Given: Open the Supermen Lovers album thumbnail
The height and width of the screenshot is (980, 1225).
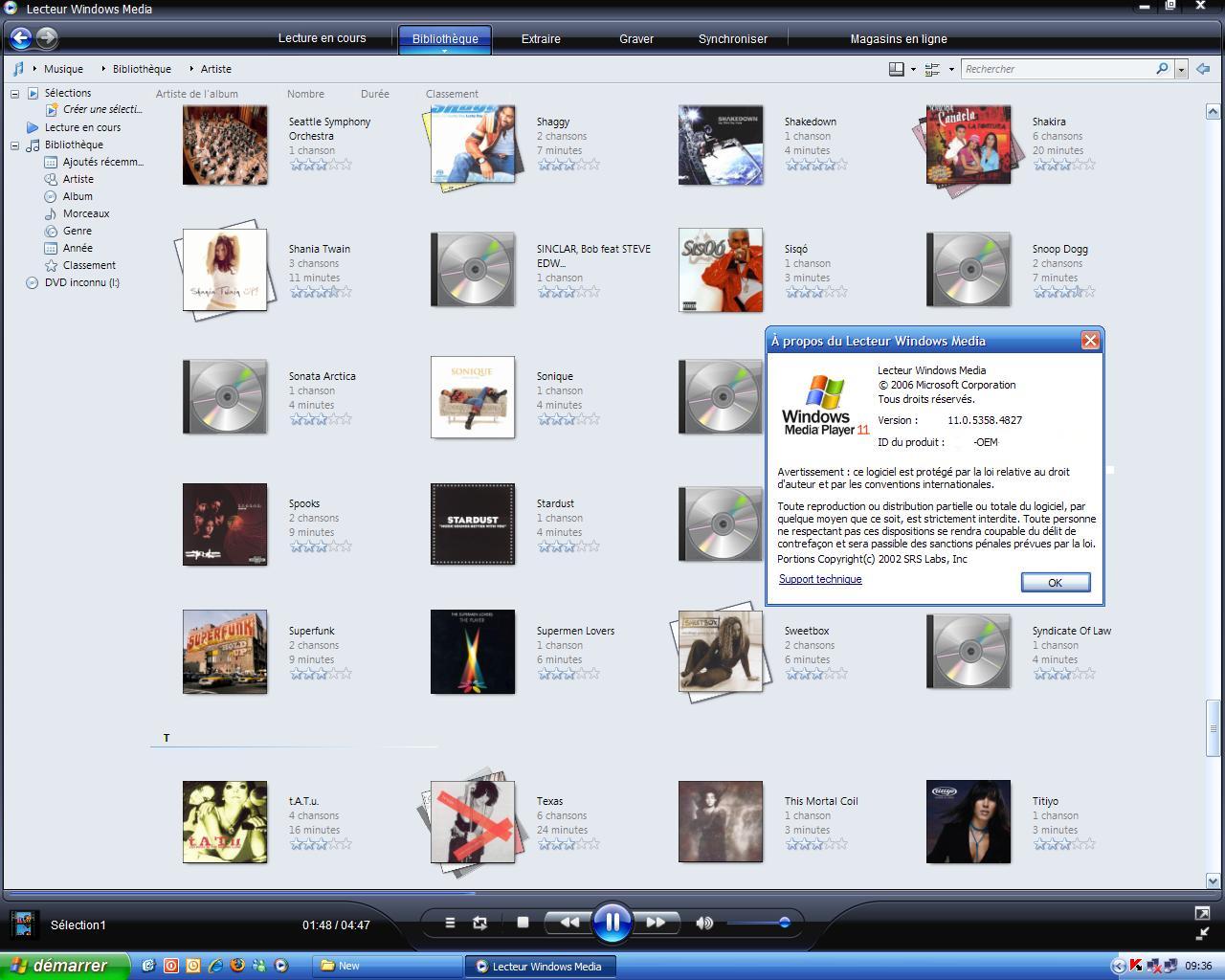Looking at the screenshot, I should (x=473, y=652).
